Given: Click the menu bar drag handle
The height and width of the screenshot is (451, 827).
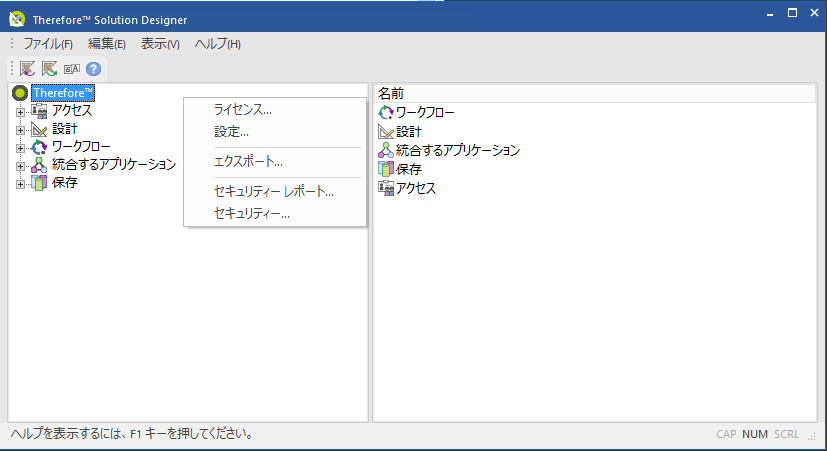Looking at the screenshot, I should (12, 43).
